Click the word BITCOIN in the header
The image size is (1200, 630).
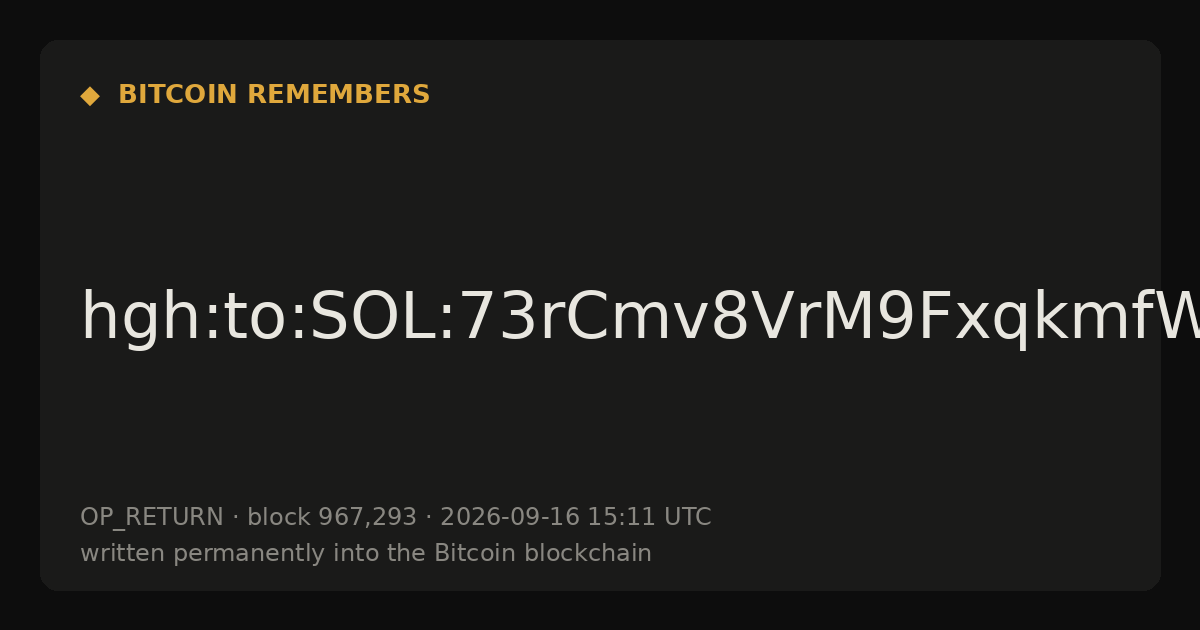(179, 95)
